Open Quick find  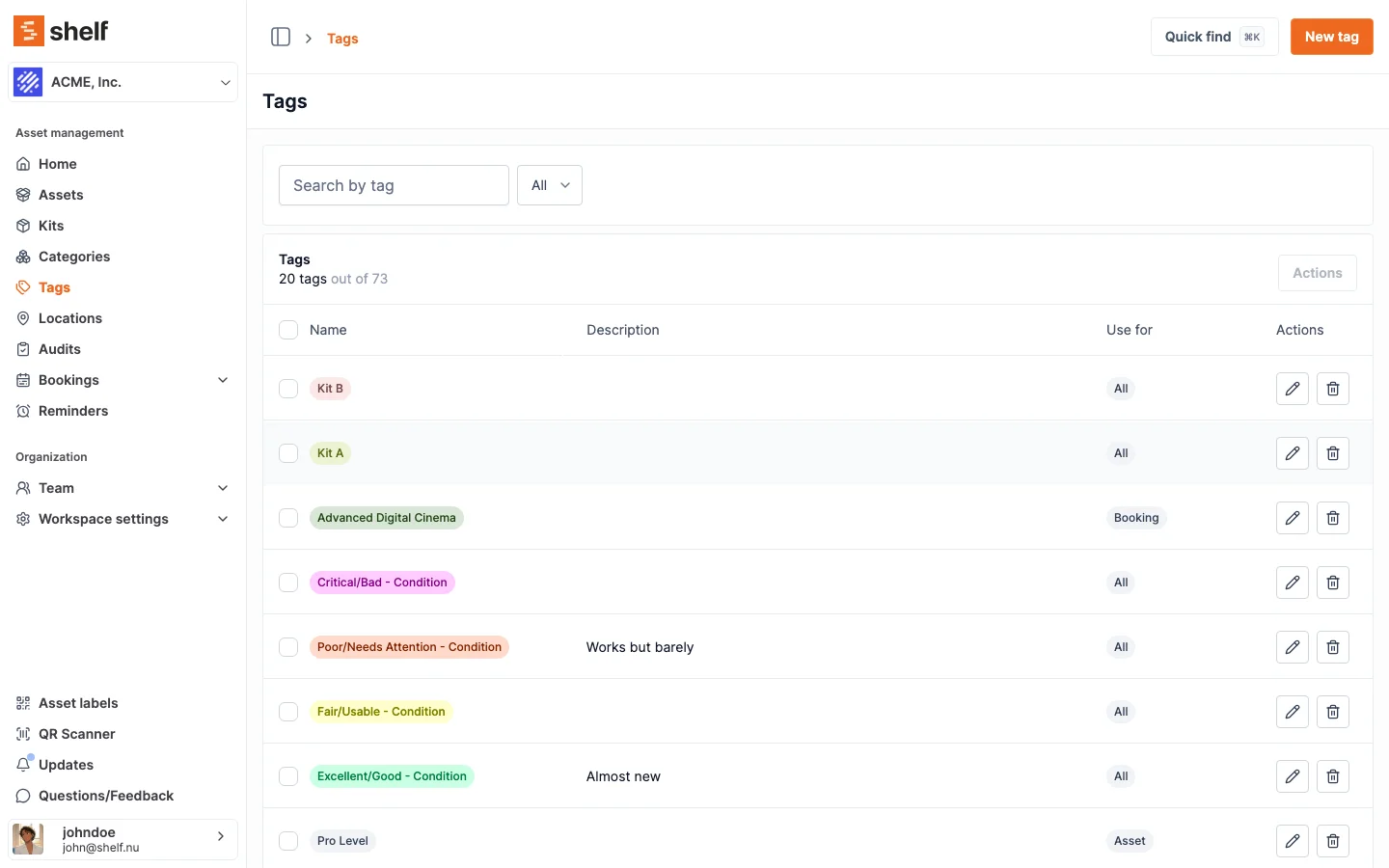(x=1213, y=37)
